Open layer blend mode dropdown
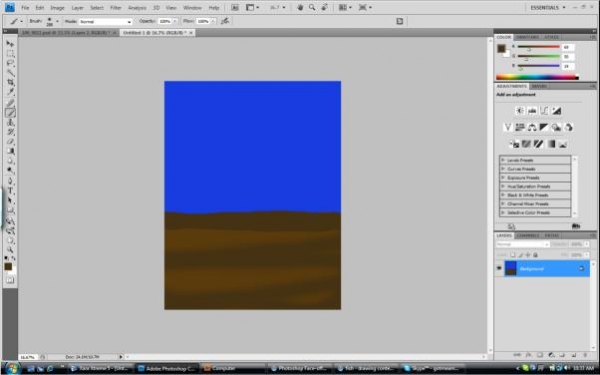The image size is (600, 375). (x=523, y=244)
